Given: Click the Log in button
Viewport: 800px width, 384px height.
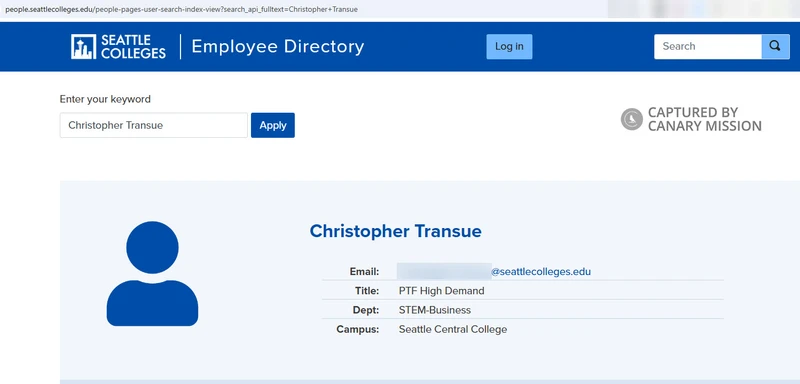Looking at the screenshot, I should pos(509,46).
